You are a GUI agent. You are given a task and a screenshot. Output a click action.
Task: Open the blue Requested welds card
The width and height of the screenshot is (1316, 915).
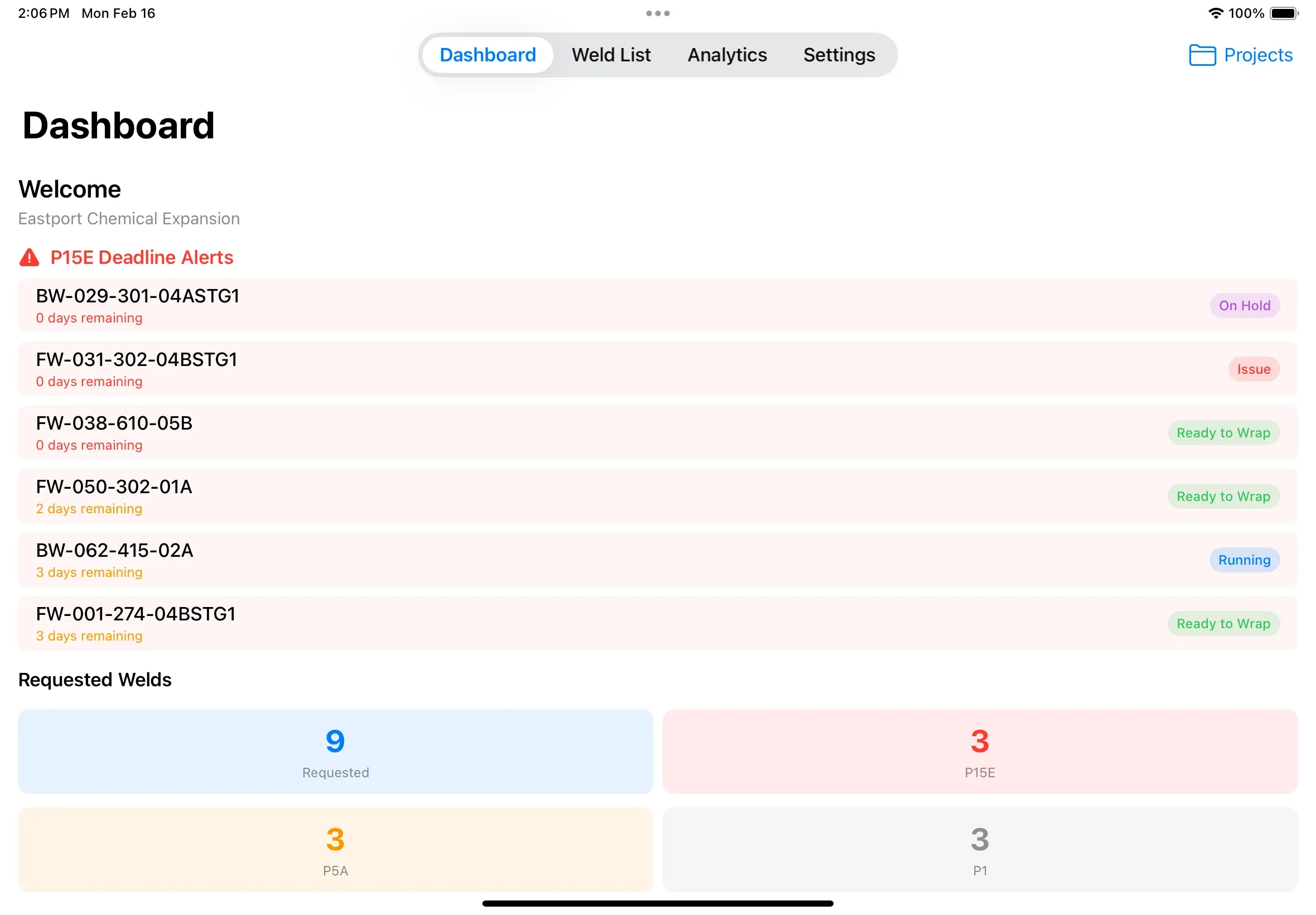335,752
